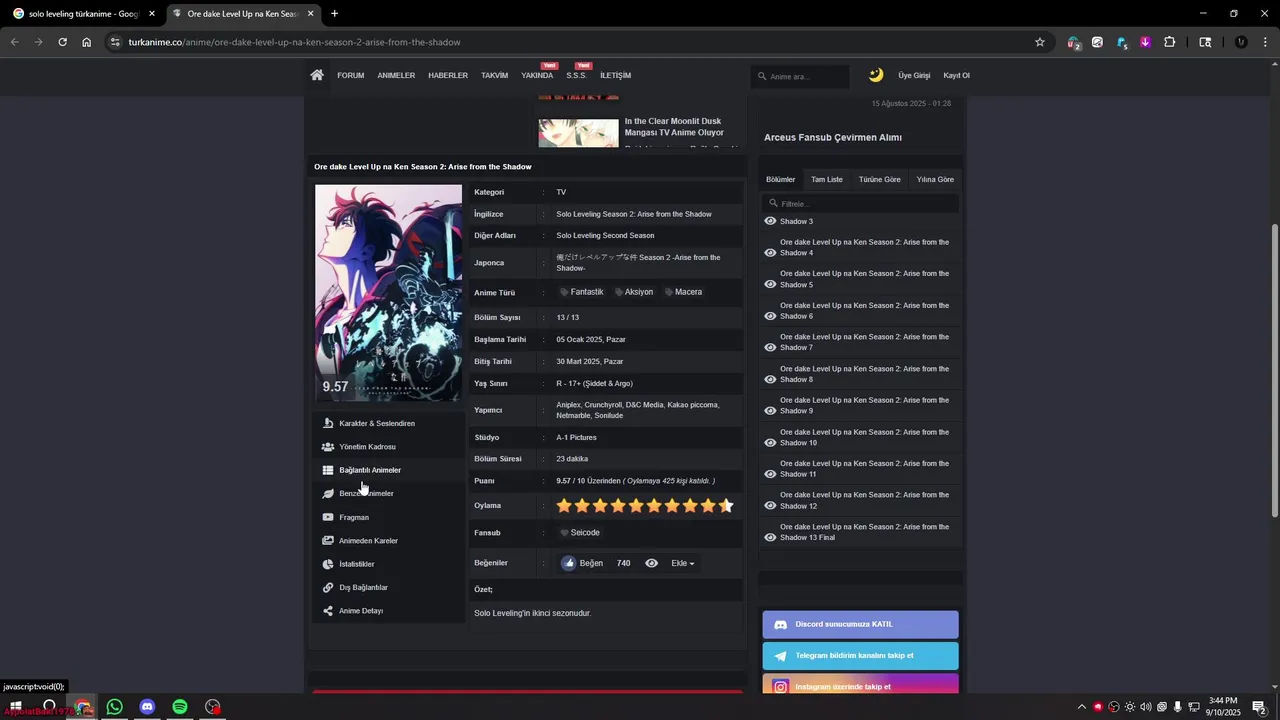The height and width of the screenshot is (720, 1280).
Task: Toggle dark mode moon icon
Action: point(876,75)
